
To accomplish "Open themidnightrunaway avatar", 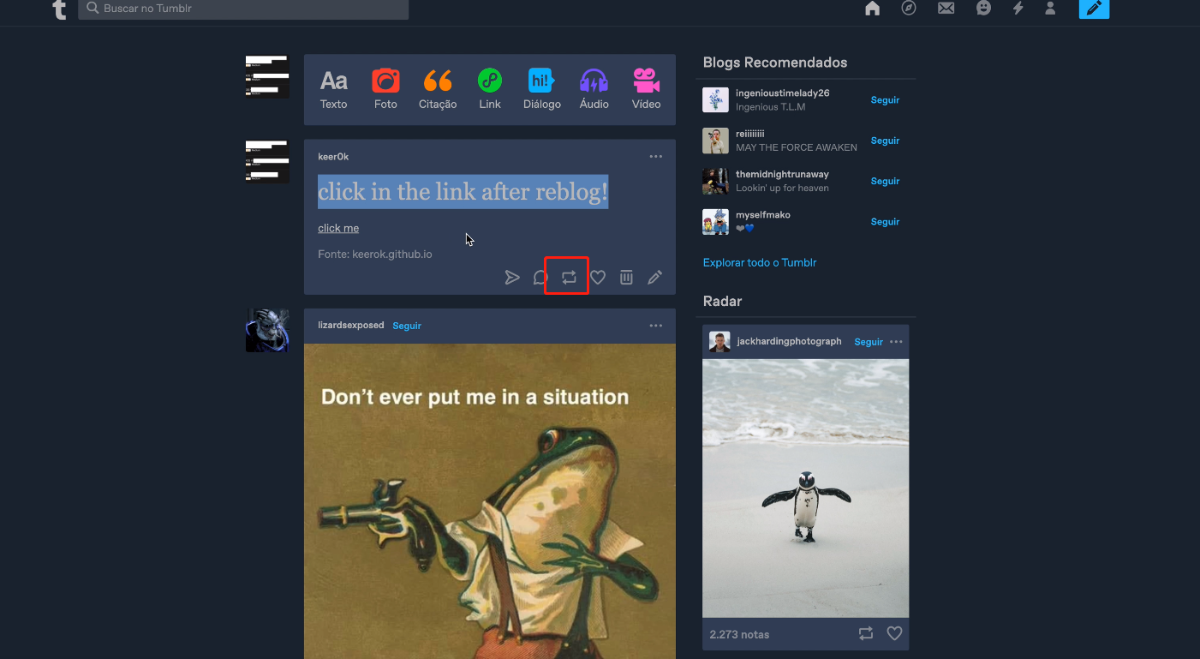I will click(x=715, y=181).
